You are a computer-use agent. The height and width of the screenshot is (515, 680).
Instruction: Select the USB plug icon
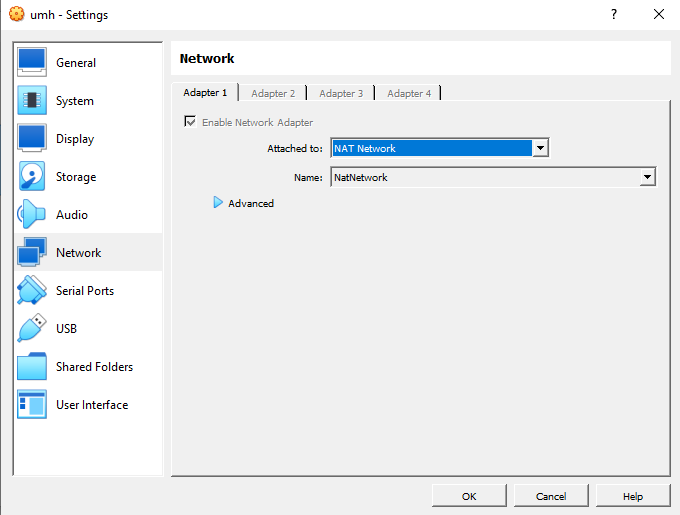click(32, 328)
